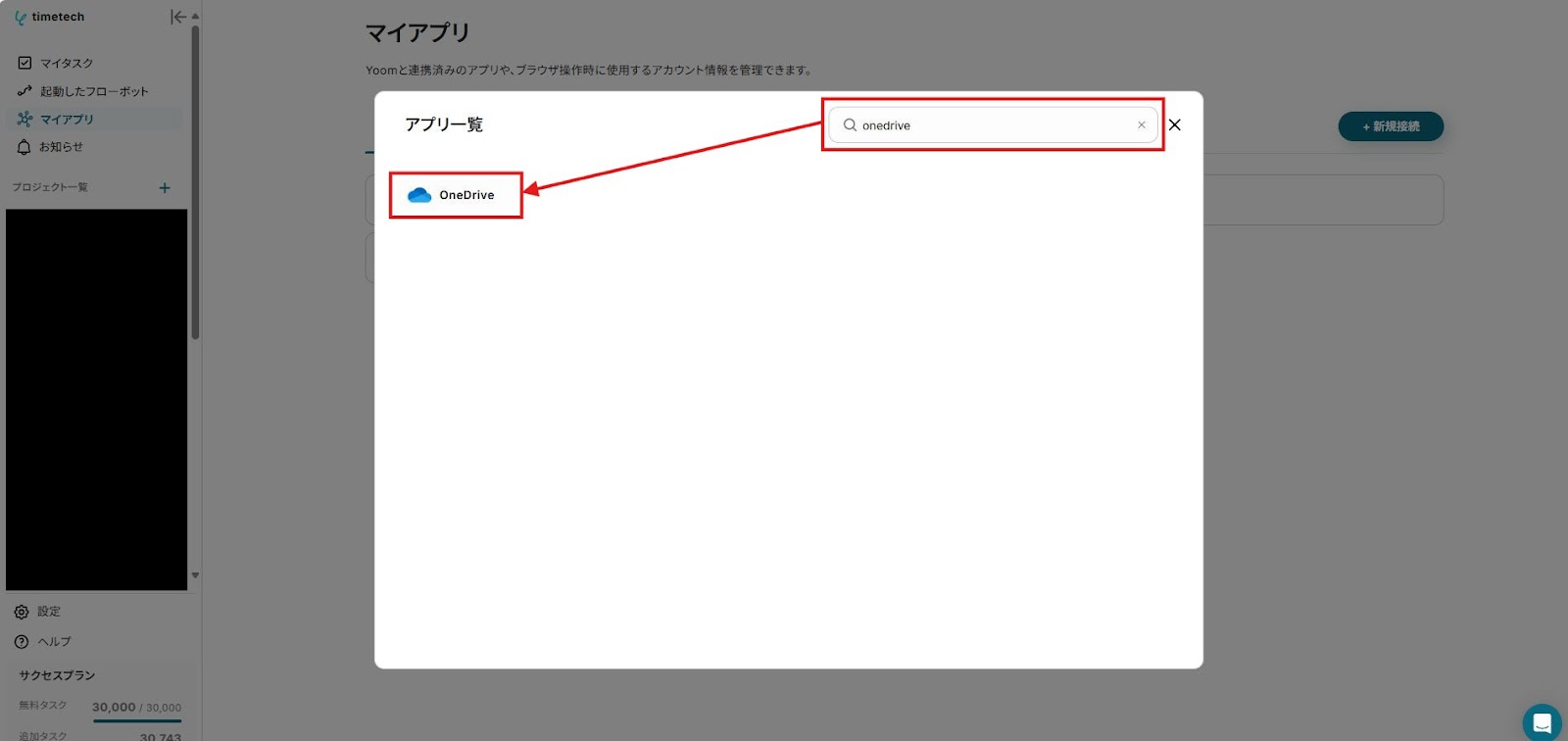Image resolution: width=1568 pixels, height=741 pixels.
Task: Click the 無料タスク usage progress bar
Action: tap(137, 720)
